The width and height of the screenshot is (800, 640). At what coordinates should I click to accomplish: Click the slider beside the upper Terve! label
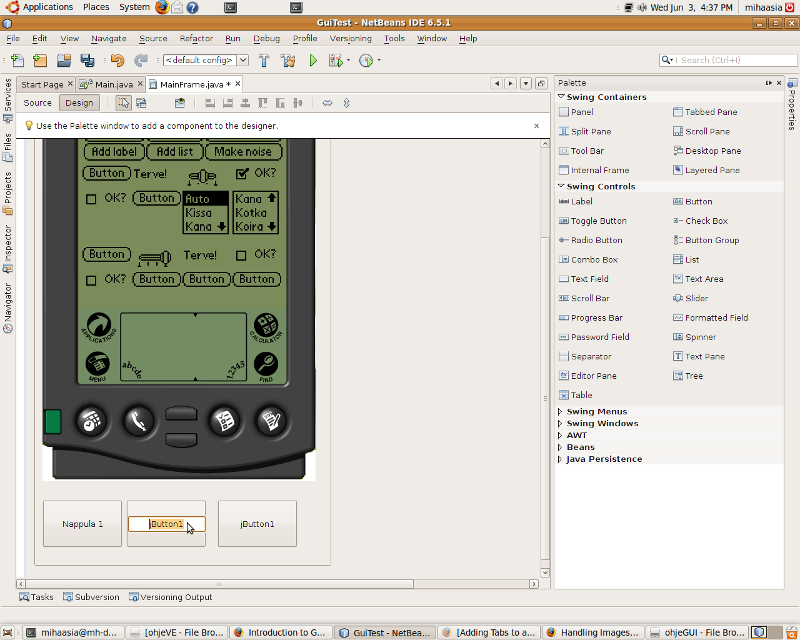click(x=203, y=177)
